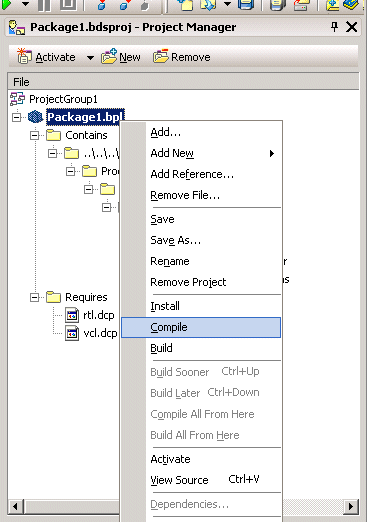Image resolution: width=367 pixels, height=522 pixels.
Task: Click the File column header
Action: tap(183, 82)
